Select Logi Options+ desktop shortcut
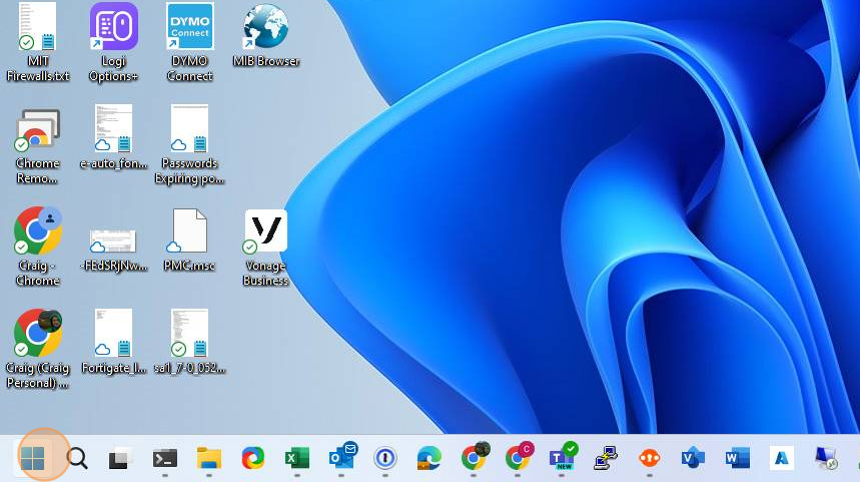Screen dimensions: 860x482 [x=113, y=43]
